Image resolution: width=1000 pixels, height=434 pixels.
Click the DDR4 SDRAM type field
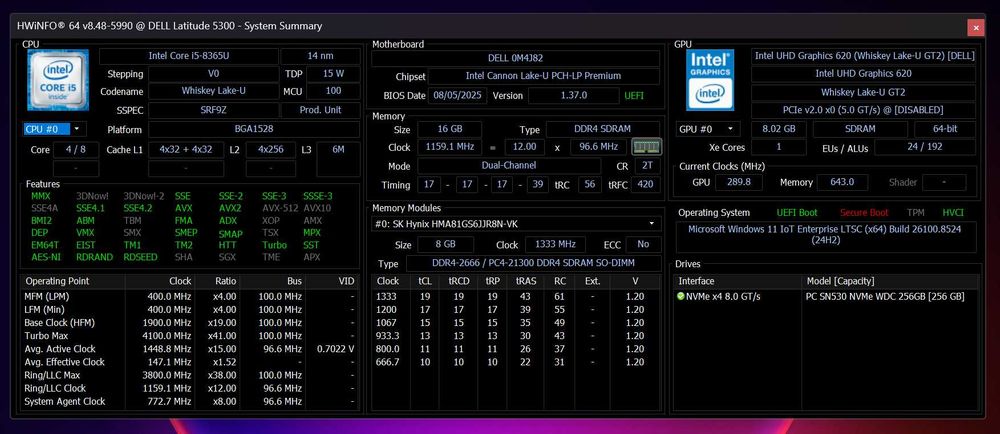[x=603, y=129]
